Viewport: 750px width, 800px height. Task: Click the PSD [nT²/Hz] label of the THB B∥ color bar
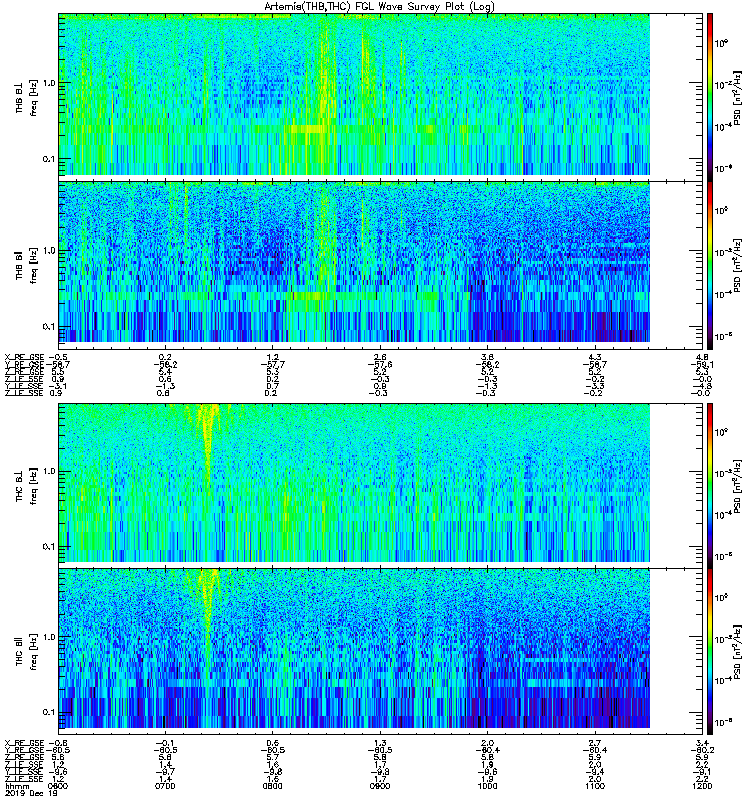(x=737, y=265)
